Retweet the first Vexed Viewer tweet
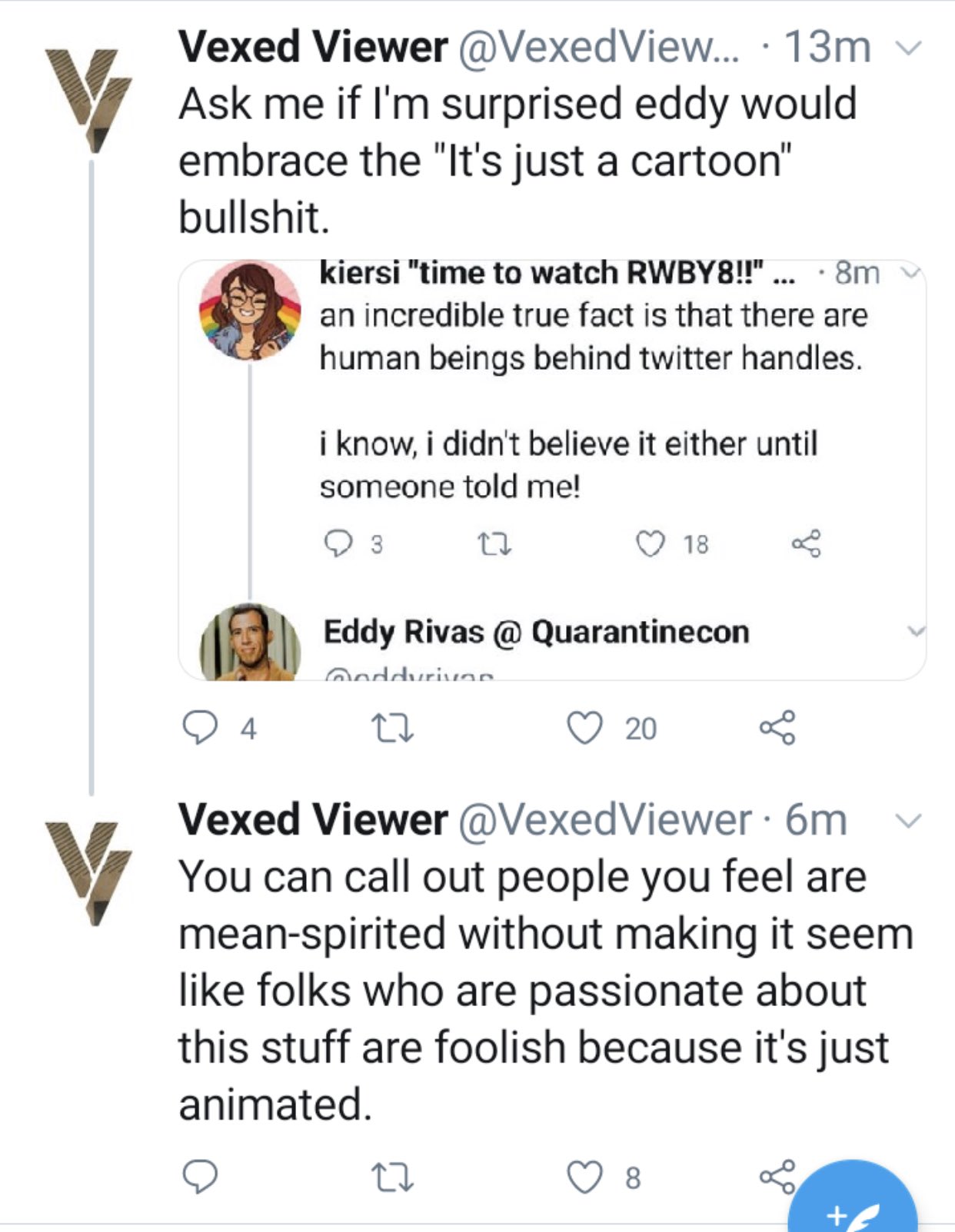 (x=392, y=728)
